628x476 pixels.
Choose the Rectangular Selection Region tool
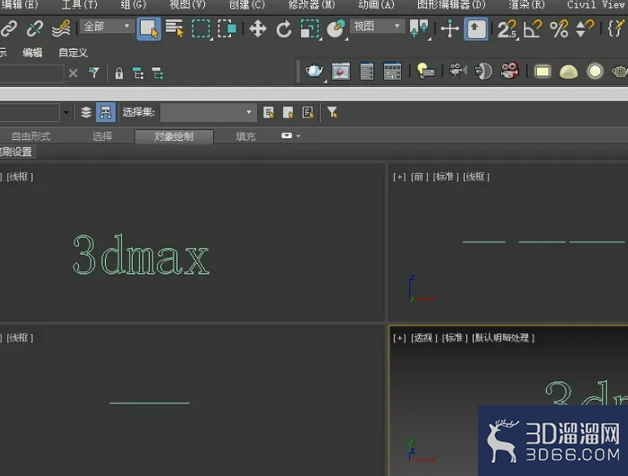coord(201,29)
